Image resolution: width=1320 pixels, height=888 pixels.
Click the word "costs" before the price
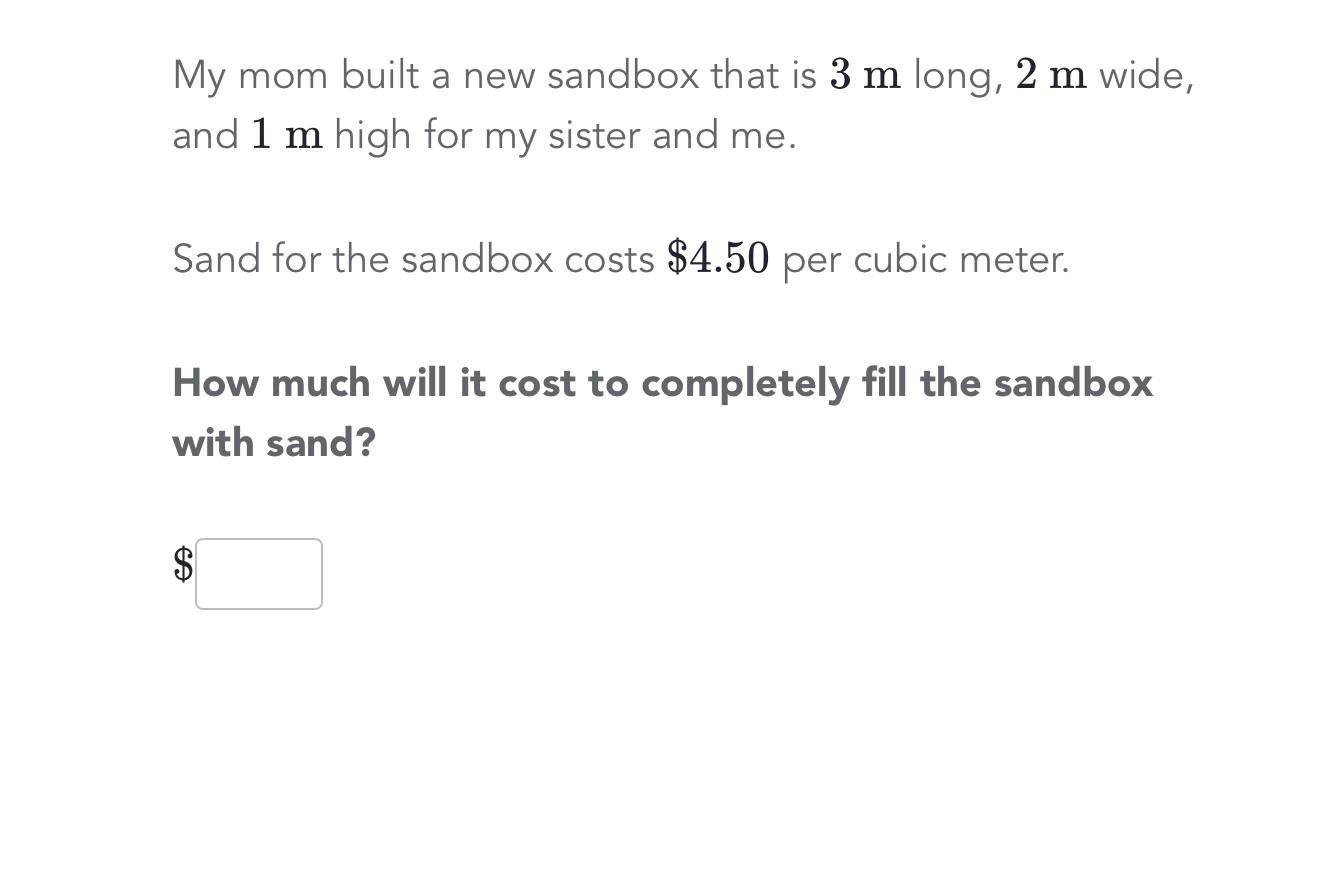click(609, 260)
